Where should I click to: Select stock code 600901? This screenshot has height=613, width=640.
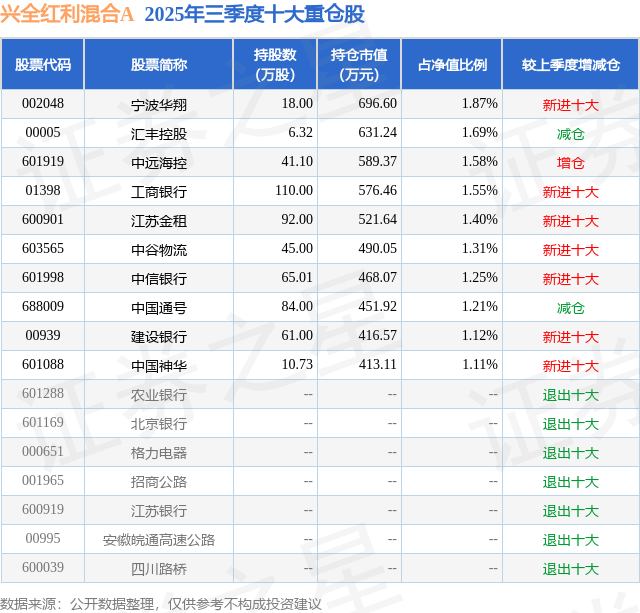[43, 220]
